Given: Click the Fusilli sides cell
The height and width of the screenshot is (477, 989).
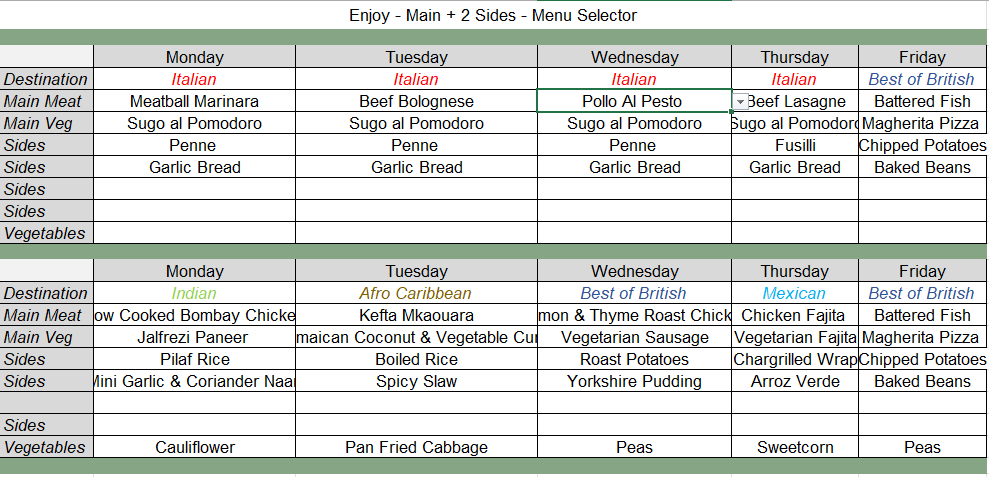Looking at the screenshot, I should 794,145.
